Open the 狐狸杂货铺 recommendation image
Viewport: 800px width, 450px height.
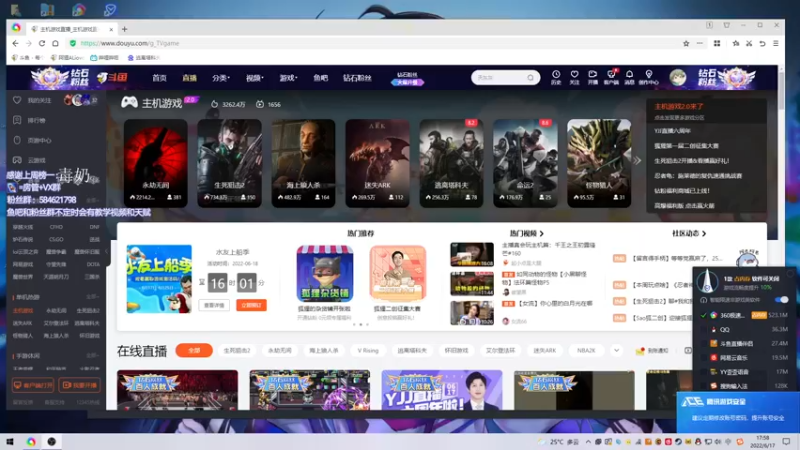(325, 274)
